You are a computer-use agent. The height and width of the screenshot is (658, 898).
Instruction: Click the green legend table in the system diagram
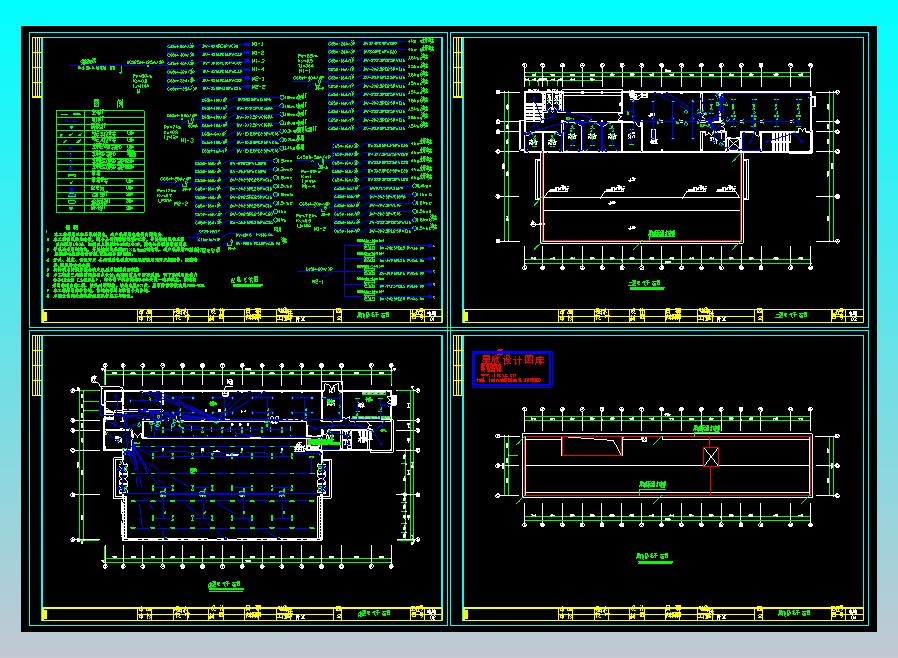[x=100, y=161]
